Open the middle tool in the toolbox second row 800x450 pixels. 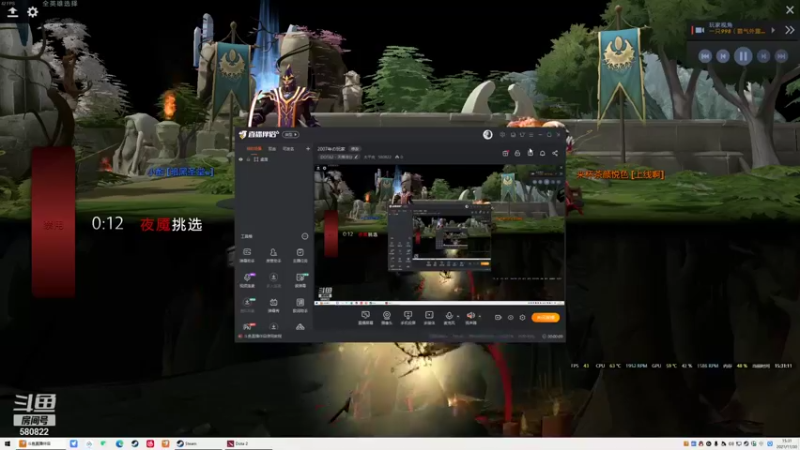coord(273,280)
